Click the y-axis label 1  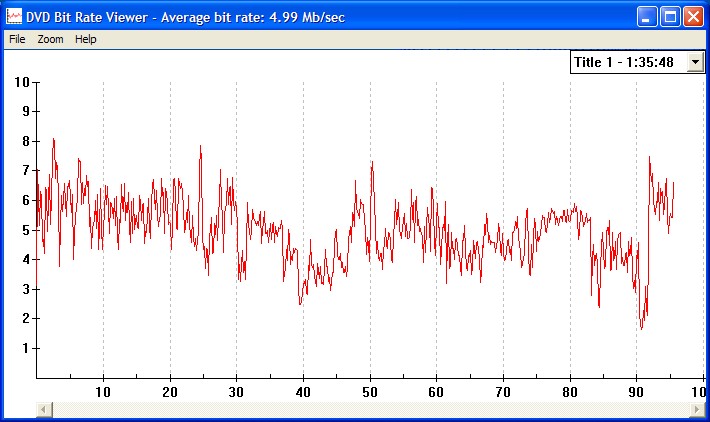[x=26, y=348]
